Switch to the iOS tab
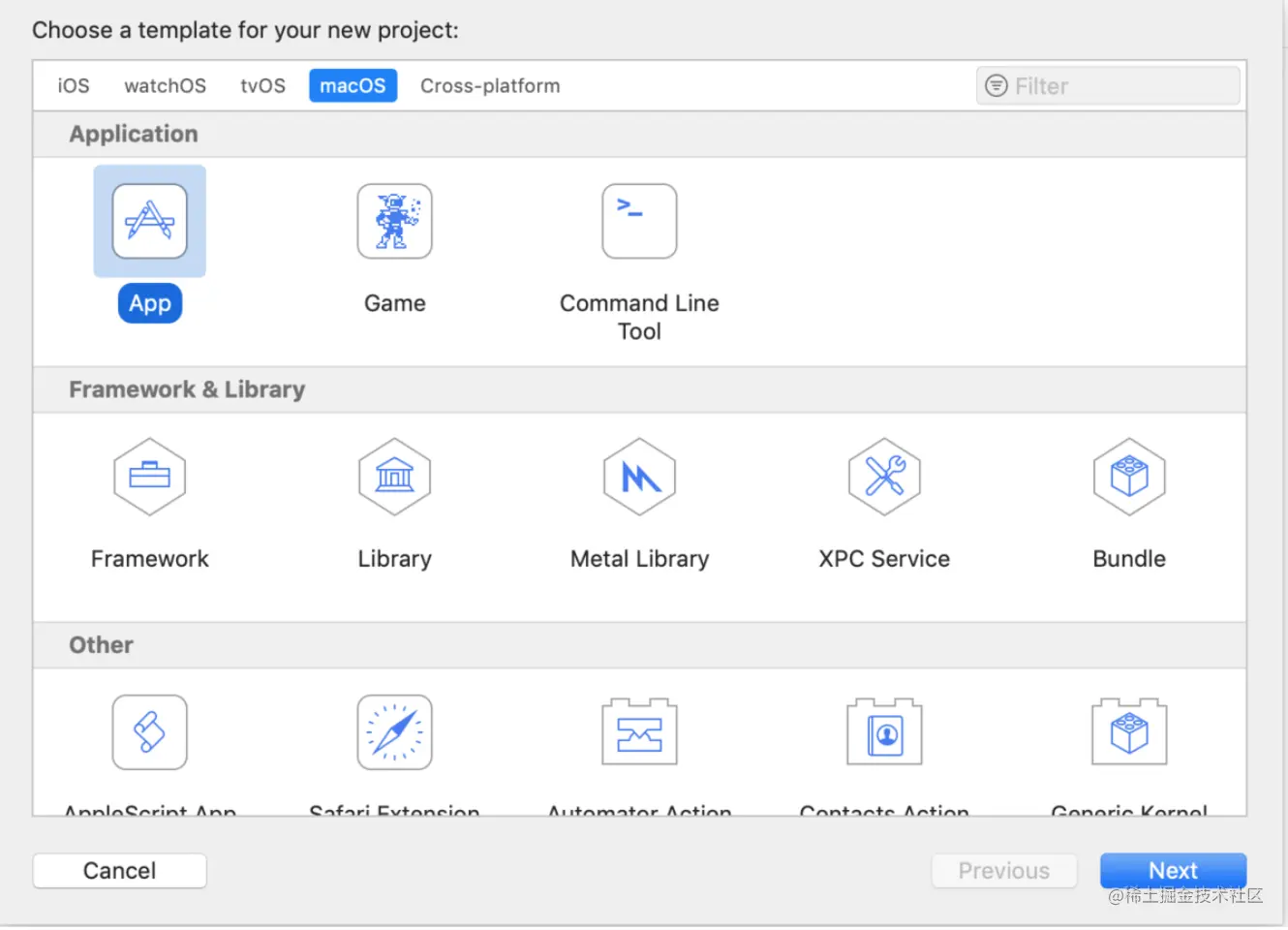The height and width of the screenshot is (930, 1288). click(x=74, y=85)
